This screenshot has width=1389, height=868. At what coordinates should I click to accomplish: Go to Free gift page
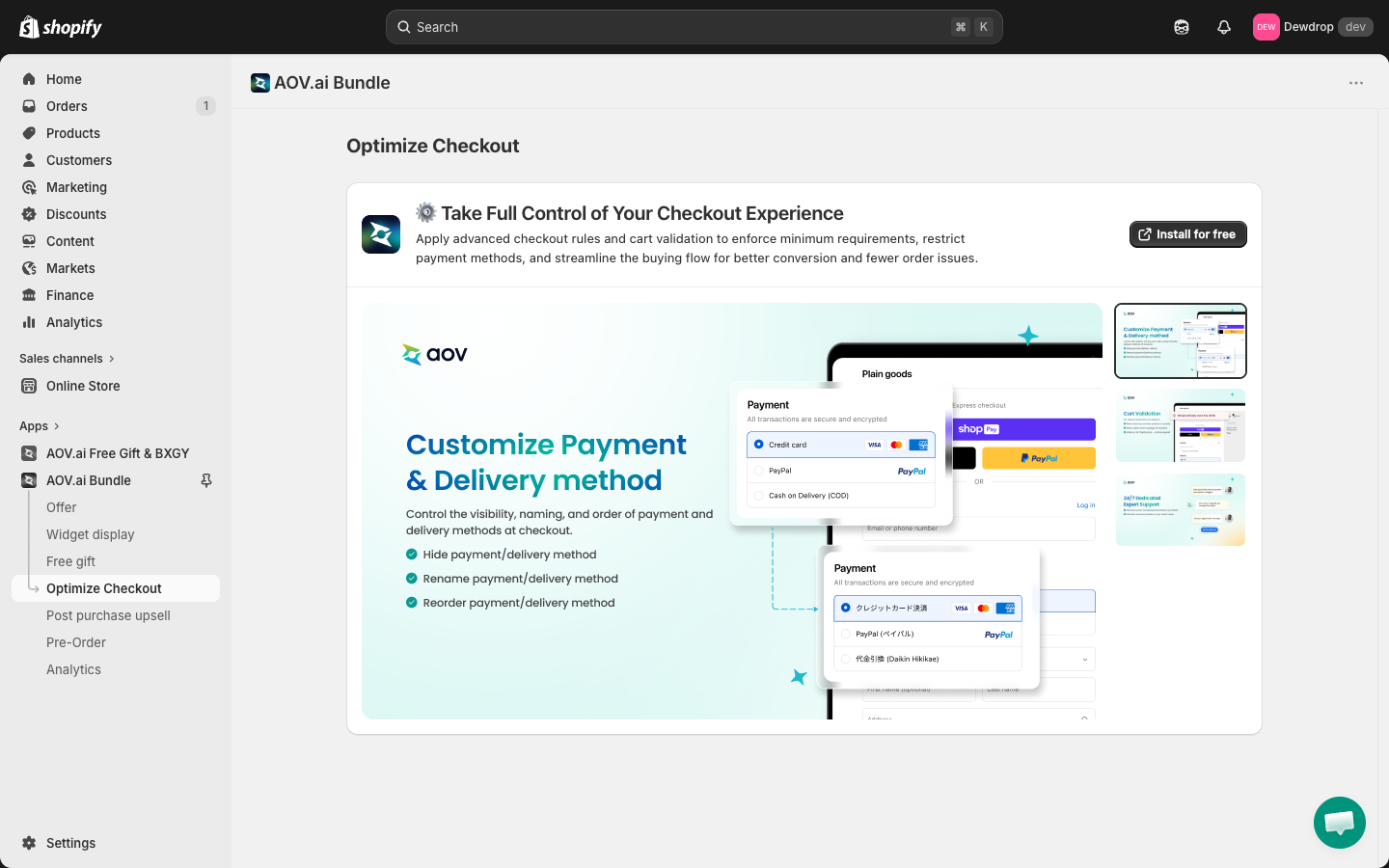[71, 561]
